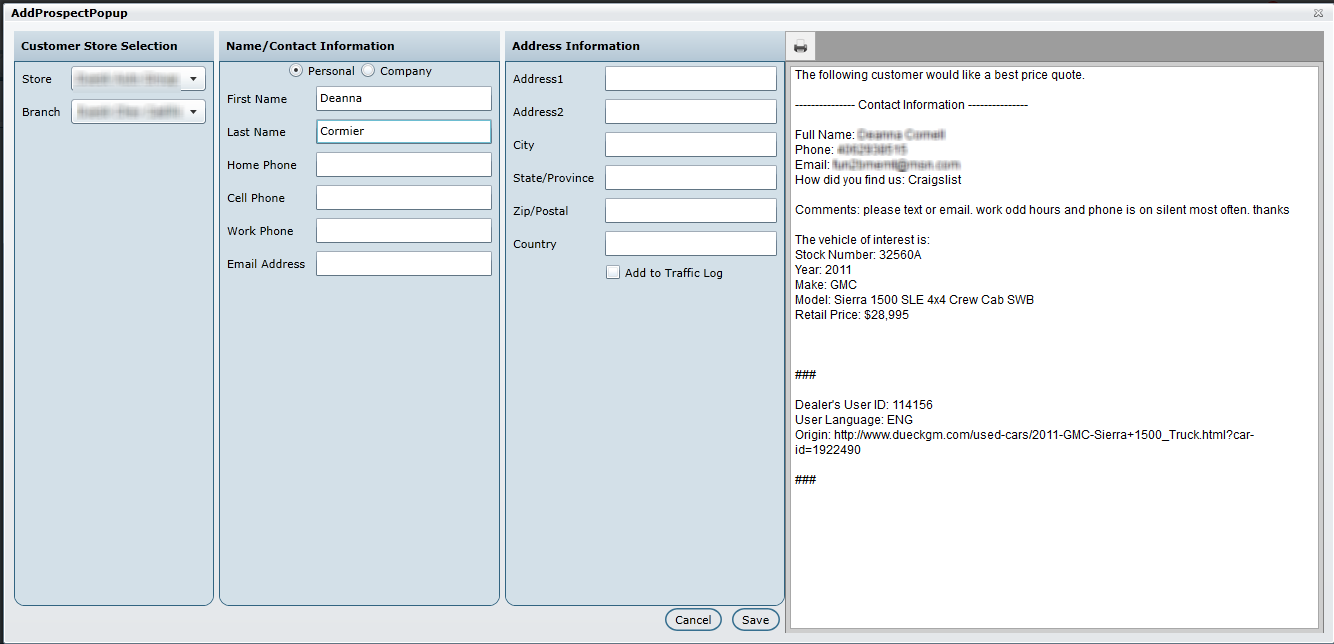
Task: Close the AddProspectPopup dialog
Action: coord(1318,13)
